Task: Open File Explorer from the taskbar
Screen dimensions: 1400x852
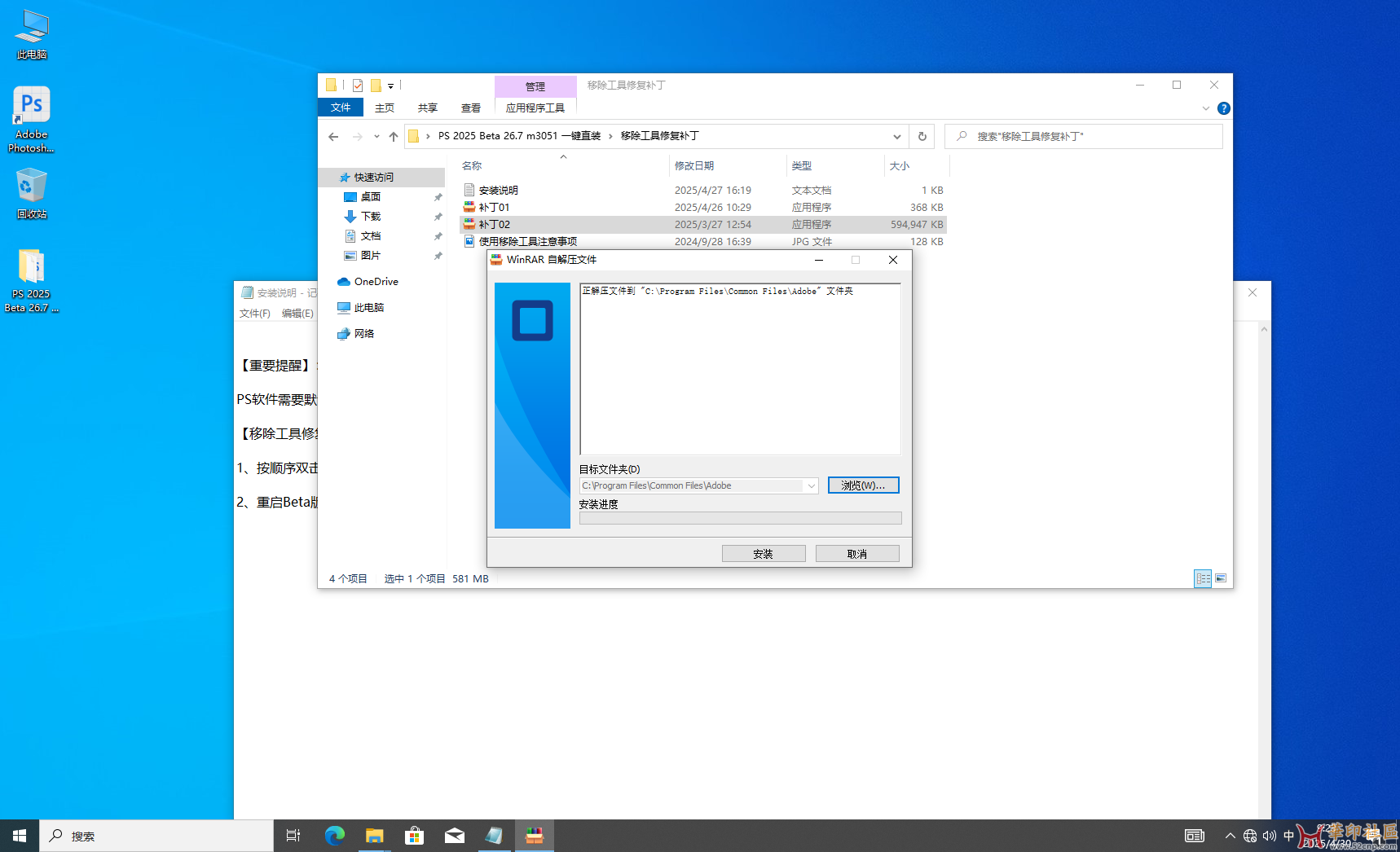Action: pyautogui.click(x=374, y=836)
